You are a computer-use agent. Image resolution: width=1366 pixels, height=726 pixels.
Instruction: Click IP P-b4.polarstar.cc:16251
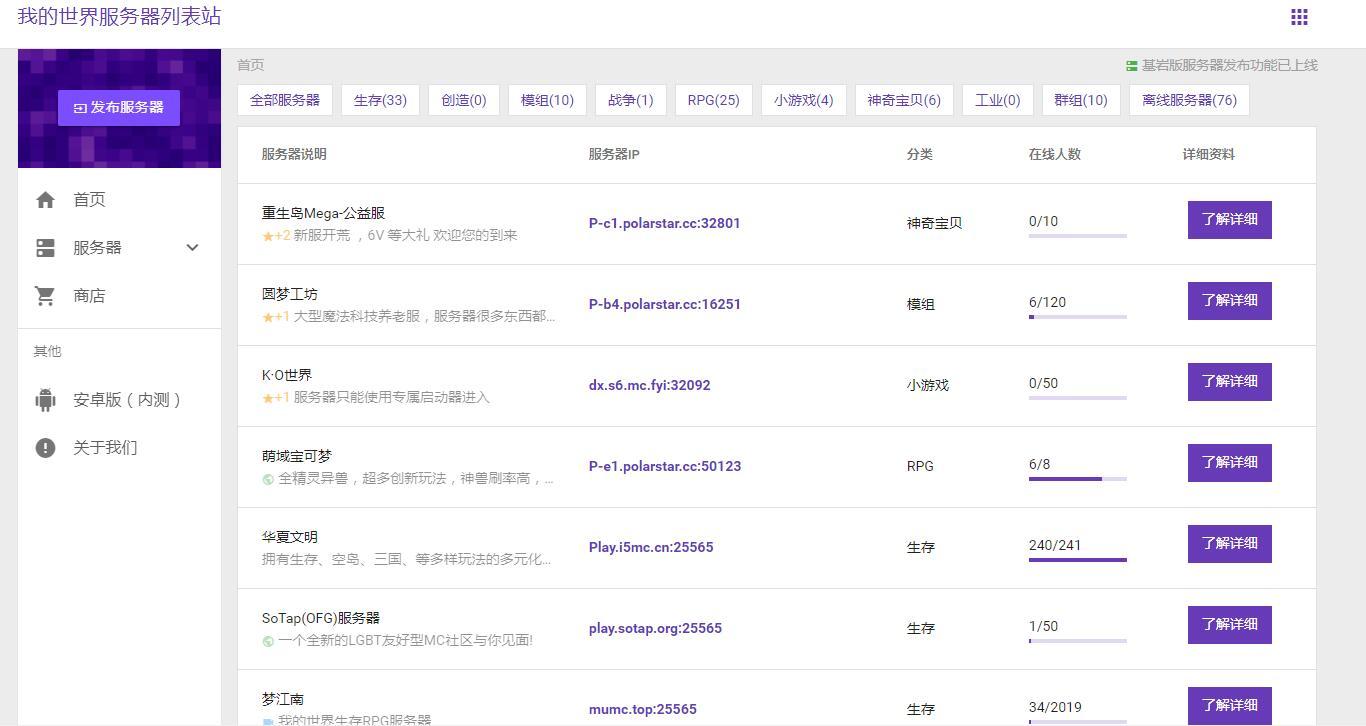[x=665, y=305]
